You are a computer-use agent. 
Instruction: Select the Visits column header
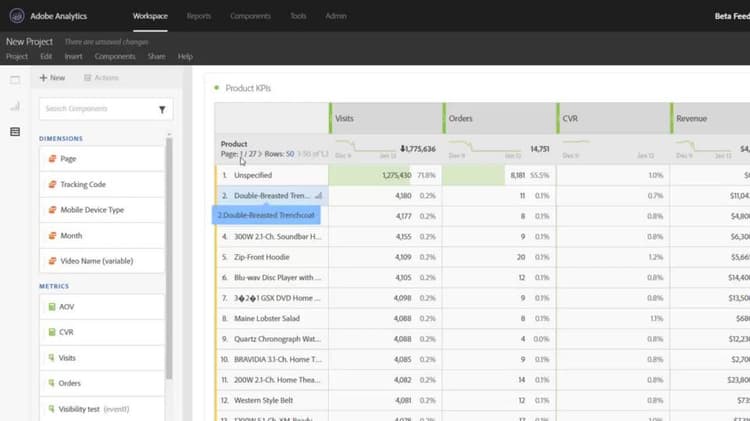tap(386, 118)
